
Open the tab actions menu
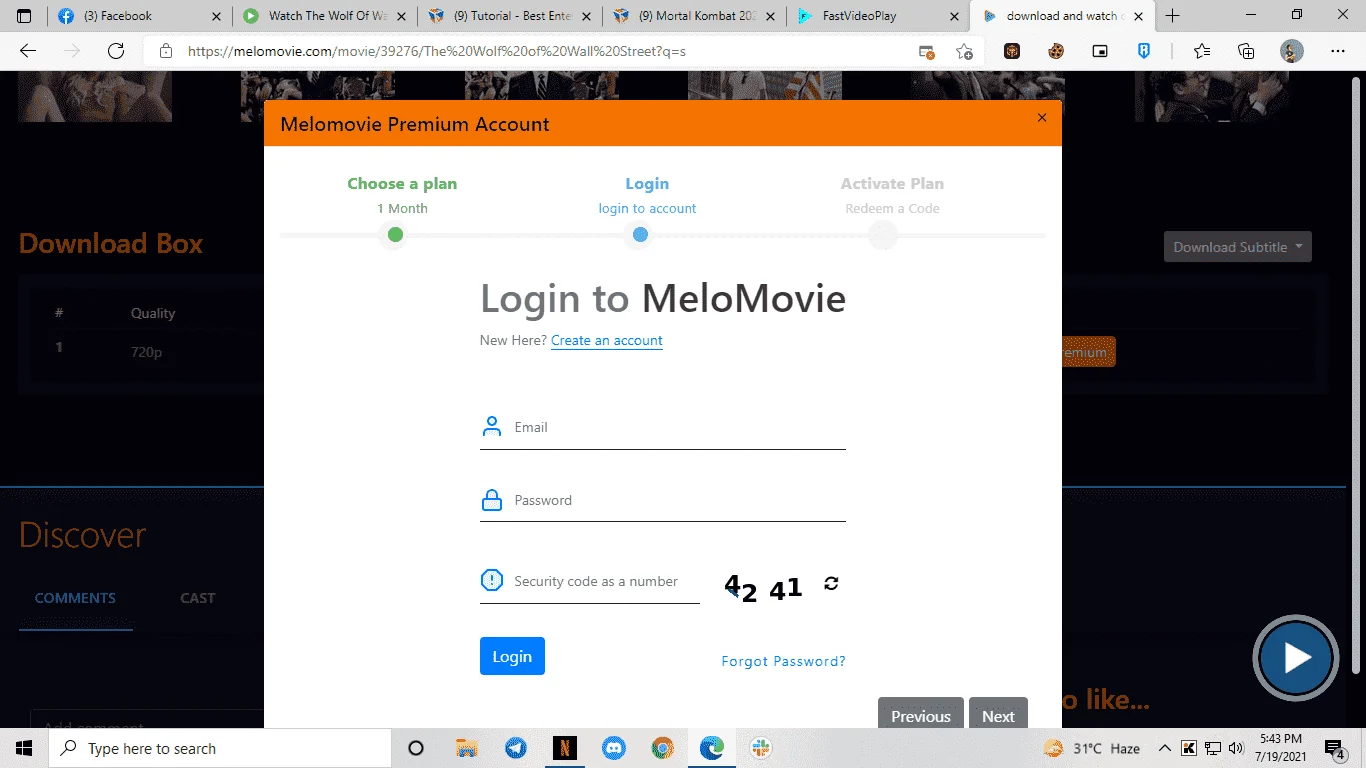(24, 16)
